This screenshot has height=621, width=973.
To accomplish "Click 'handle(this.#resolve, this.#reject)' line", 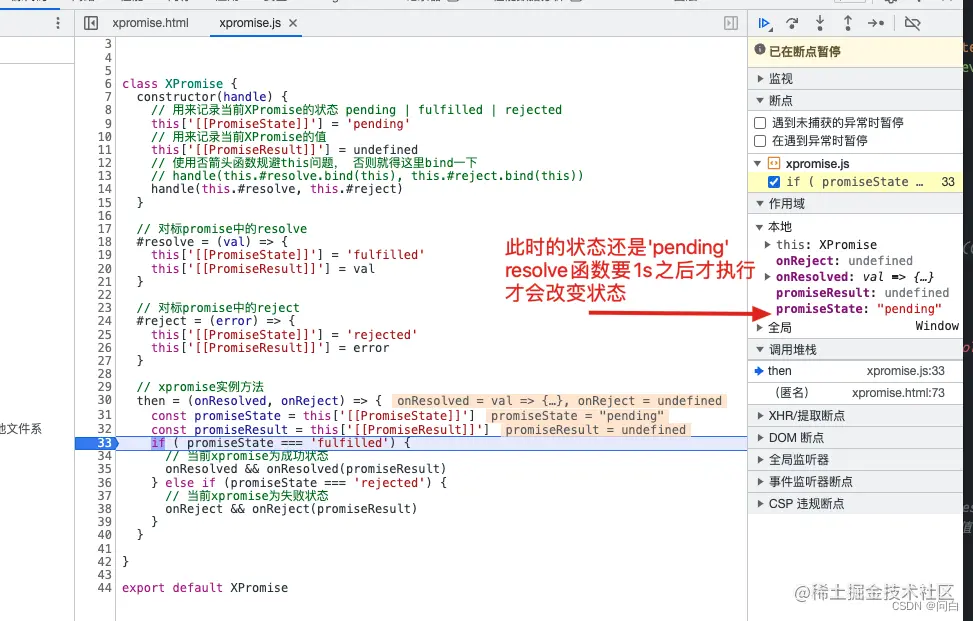I will pos(277,189).
